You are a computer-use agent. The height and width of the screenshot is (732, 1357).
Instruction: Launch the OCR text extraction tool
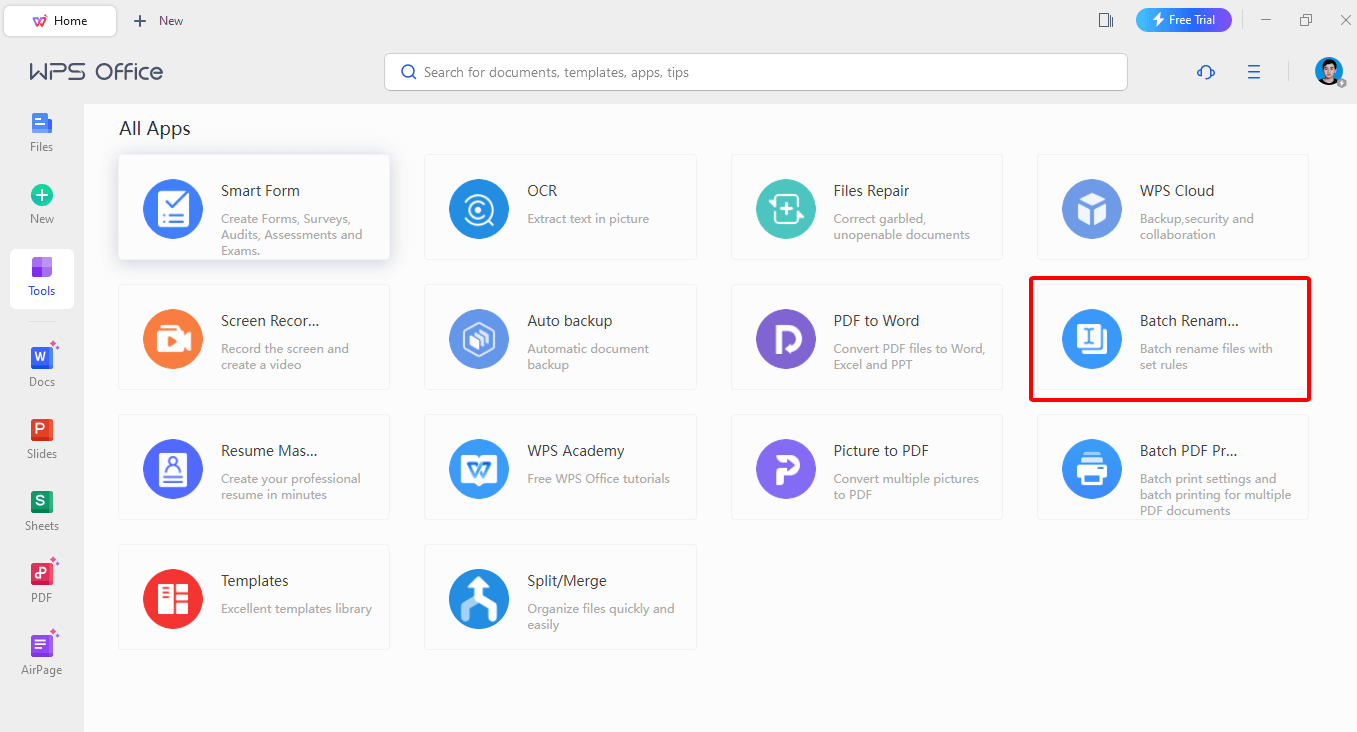(x=560, y=207)
